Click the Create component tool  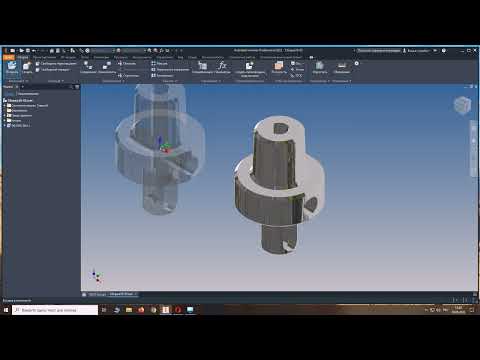tap(27, 67)
